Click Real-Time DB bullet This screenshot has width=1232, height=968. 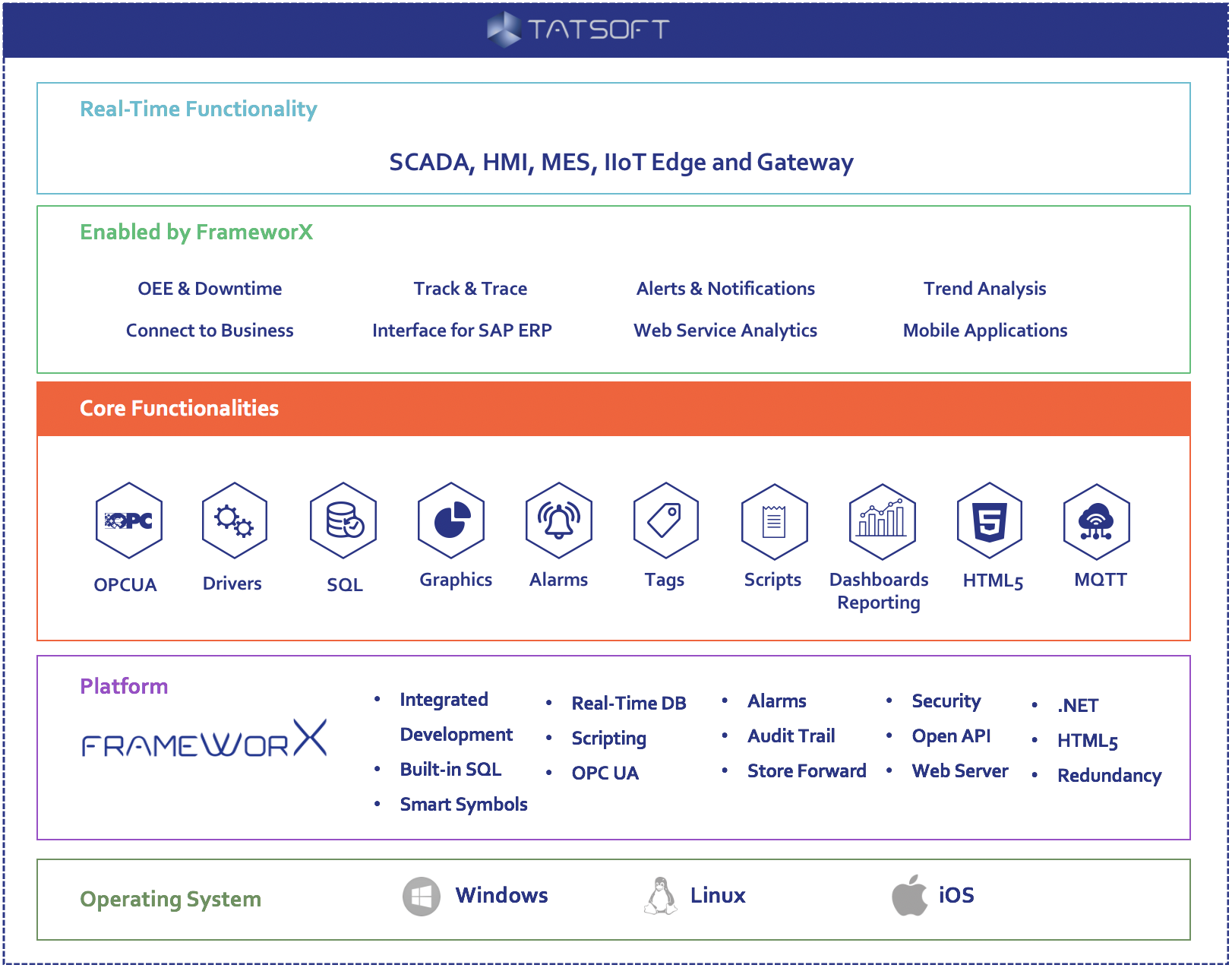(628, 704)
